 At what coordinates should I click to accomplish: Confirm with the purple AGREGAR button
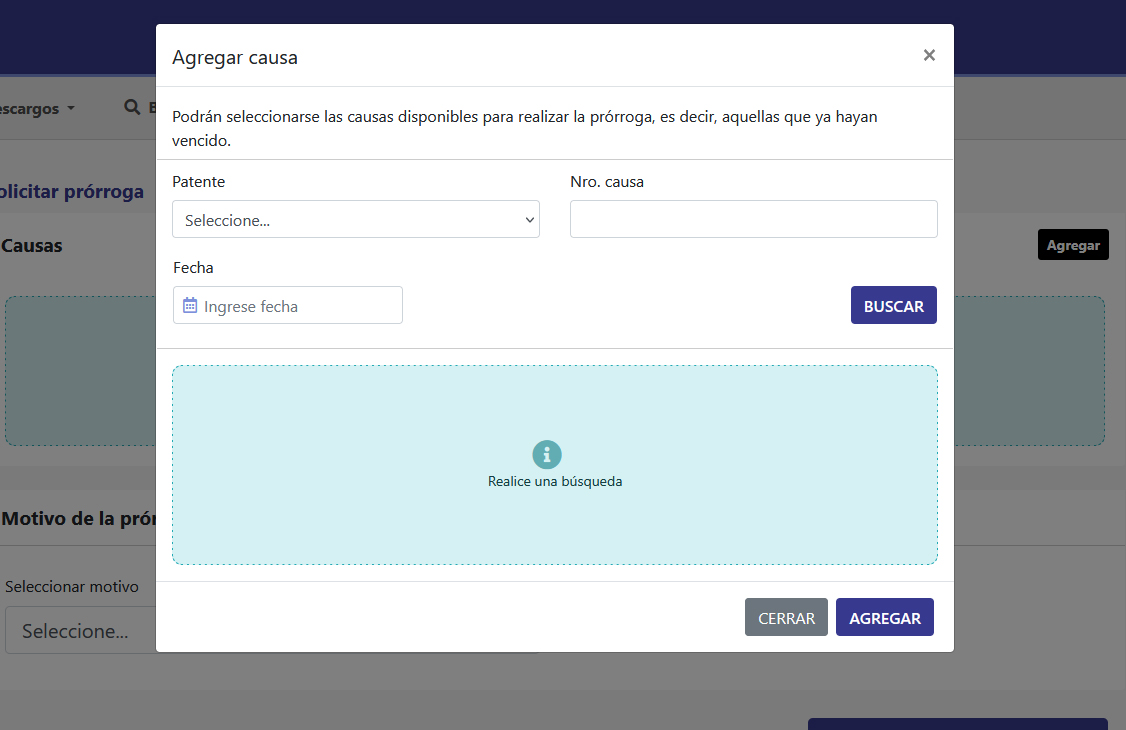click(x=884, y=618)
